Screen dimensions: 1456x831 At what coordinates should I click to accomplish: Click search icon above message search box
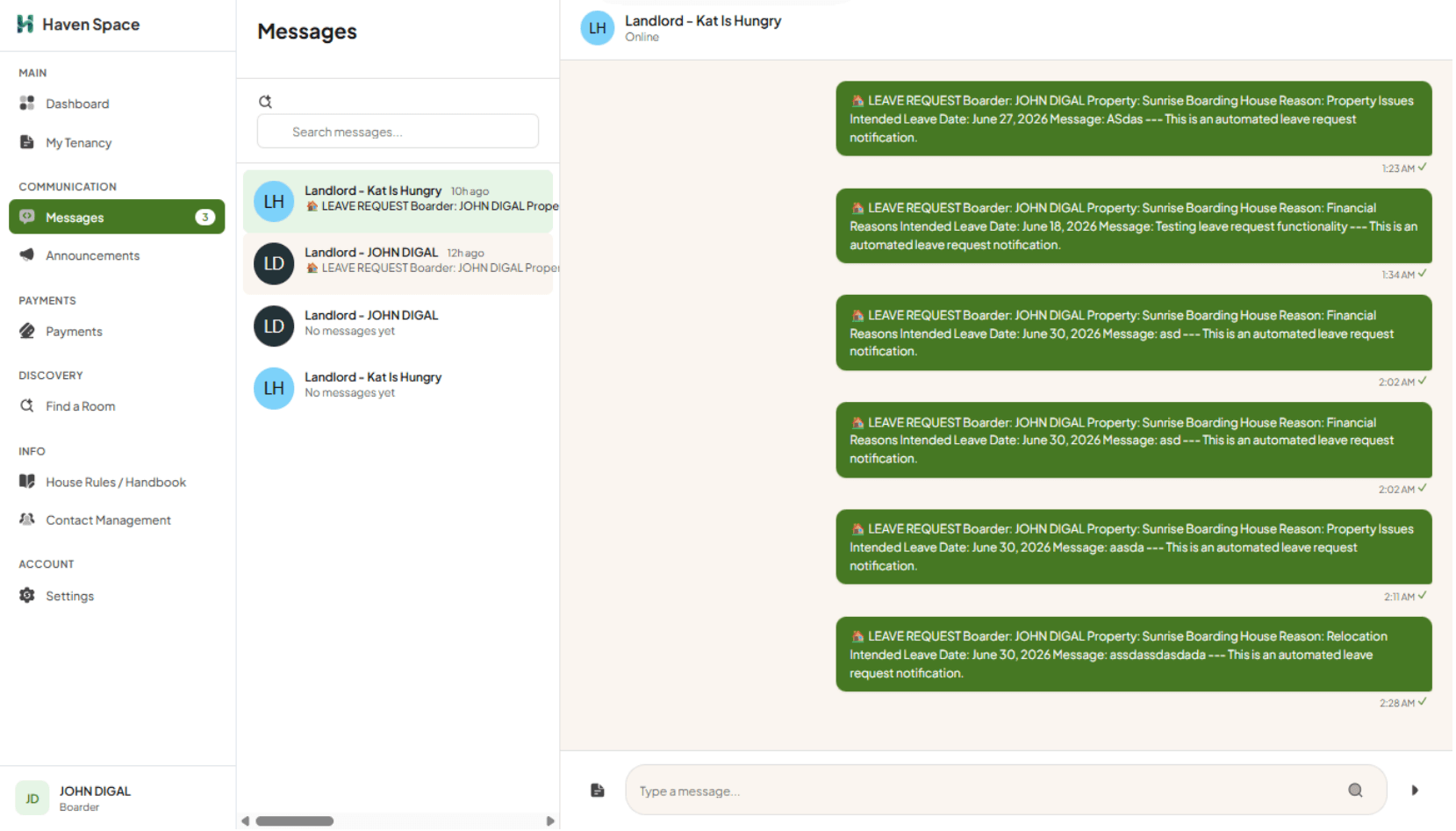tap(265, 102)
